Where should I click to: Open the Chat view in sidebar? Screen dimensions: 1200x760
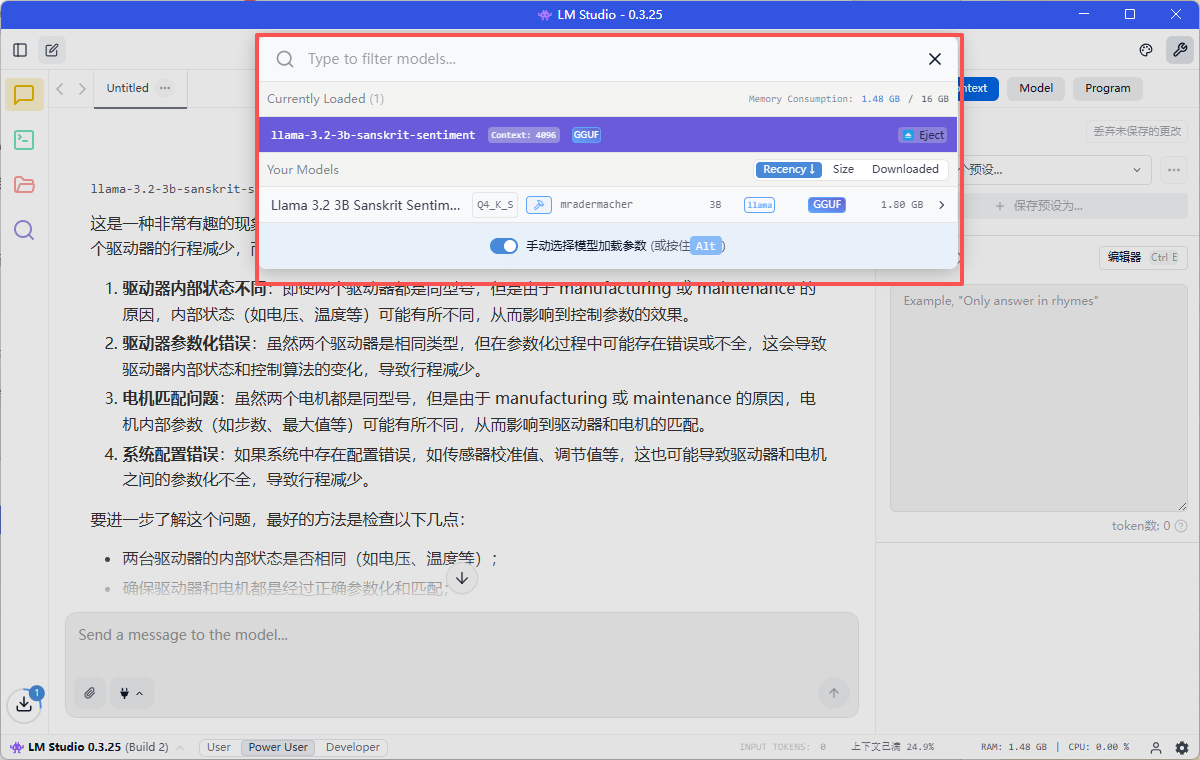[x=24, y=95]
